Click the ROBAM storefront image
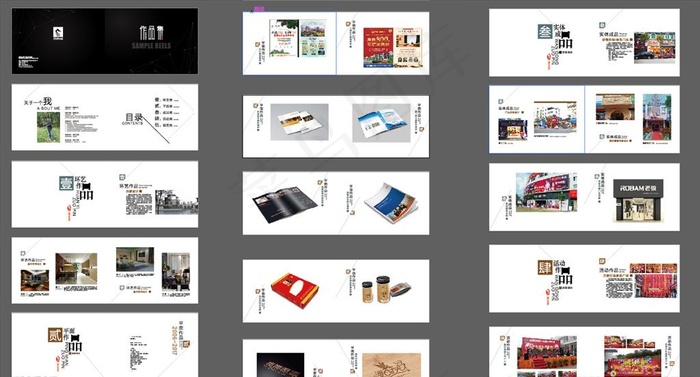Image resolution: width=700 pixels, height=377 pixels. click(638, 201)
